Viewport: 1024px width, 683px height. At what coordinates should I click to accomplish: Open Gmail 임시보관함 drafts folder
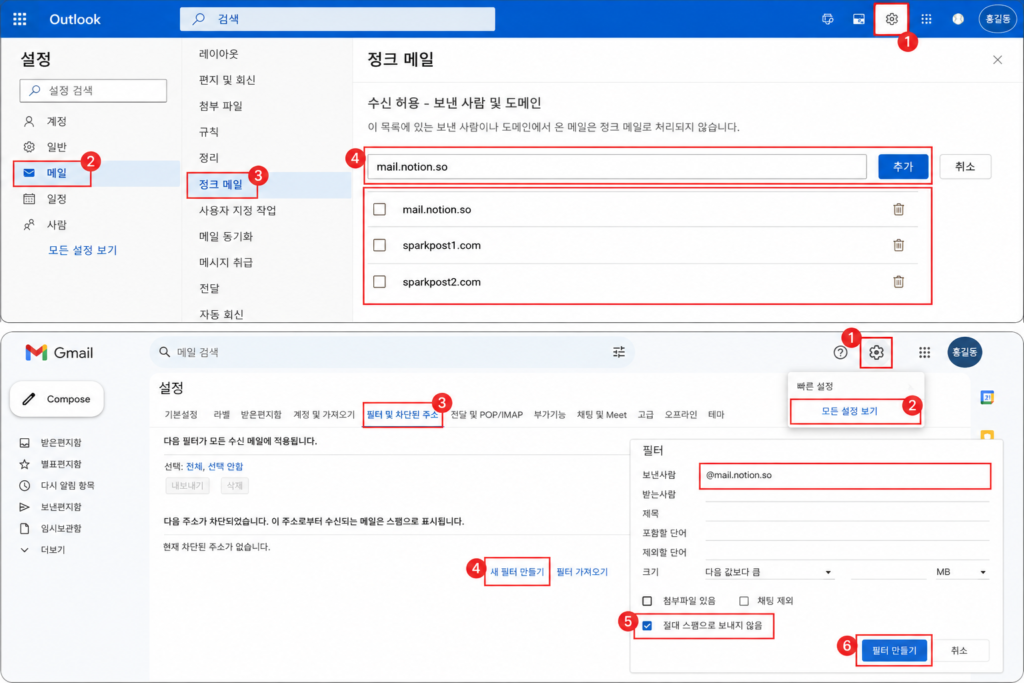(x=61, y=529)
